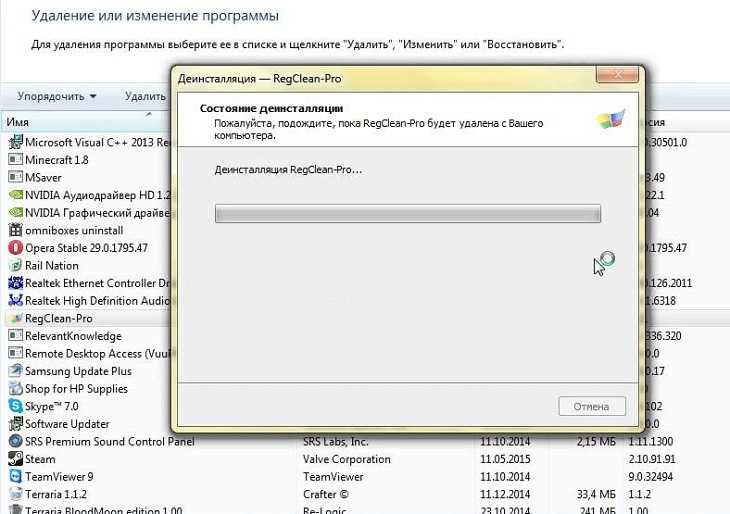Close the Деинсталляция RegClean-Pro dialog

pyautogui.click(x=617, y=74)
